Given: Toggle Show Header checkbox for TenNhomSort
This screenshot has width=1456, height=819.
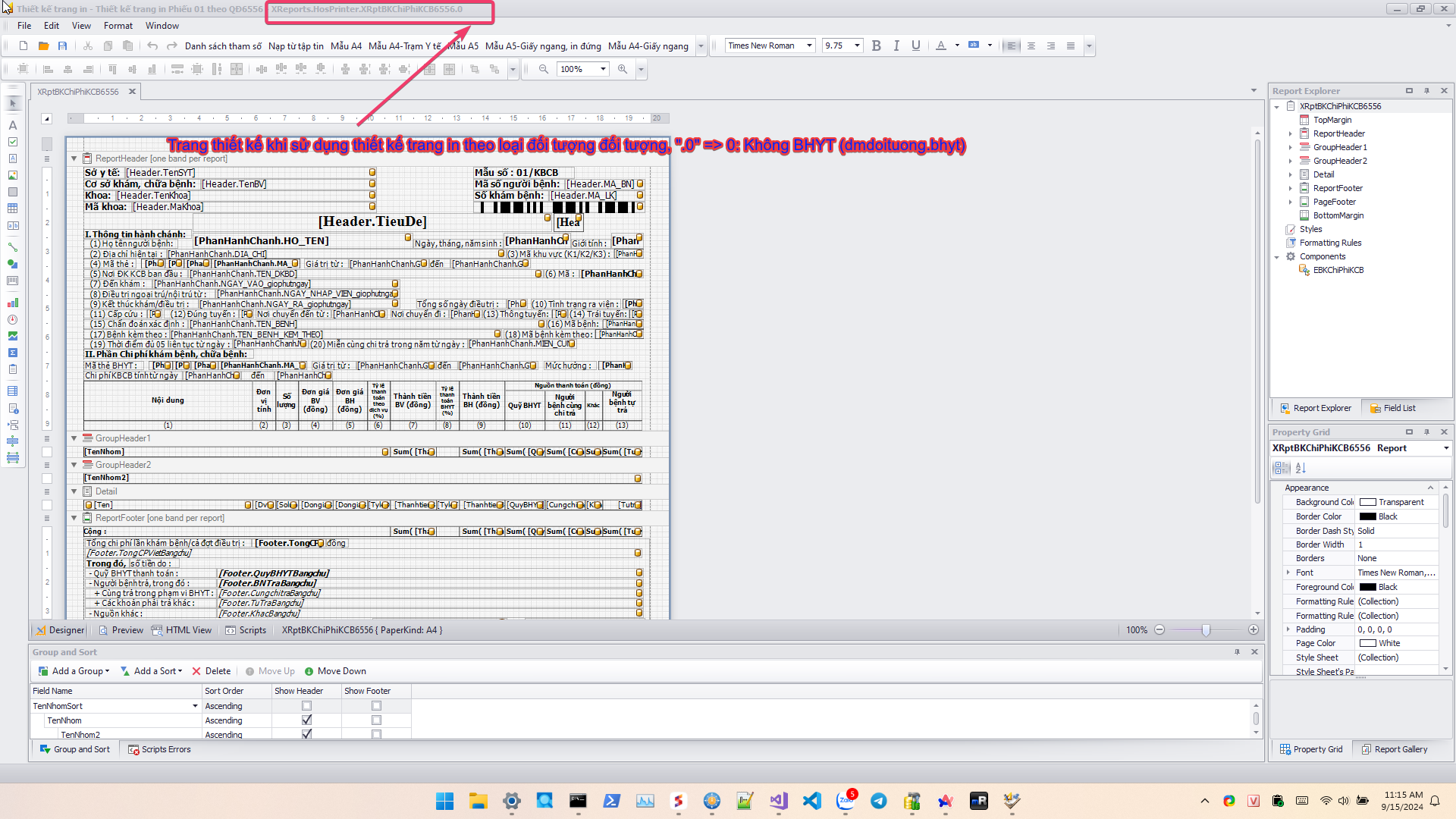Looking at the screenshot, I should [306, 706].
